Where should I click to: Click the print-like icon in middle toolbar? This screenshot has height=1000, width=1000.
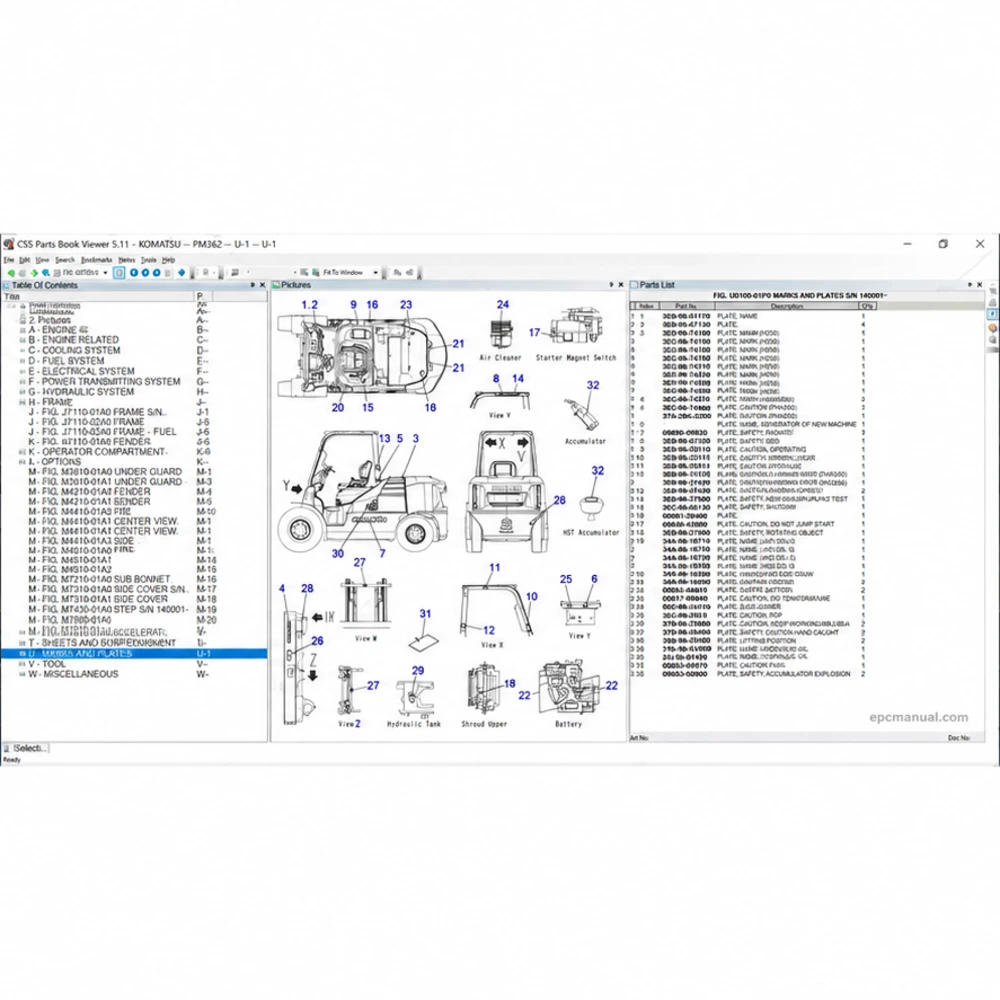[x=235, y=273]
